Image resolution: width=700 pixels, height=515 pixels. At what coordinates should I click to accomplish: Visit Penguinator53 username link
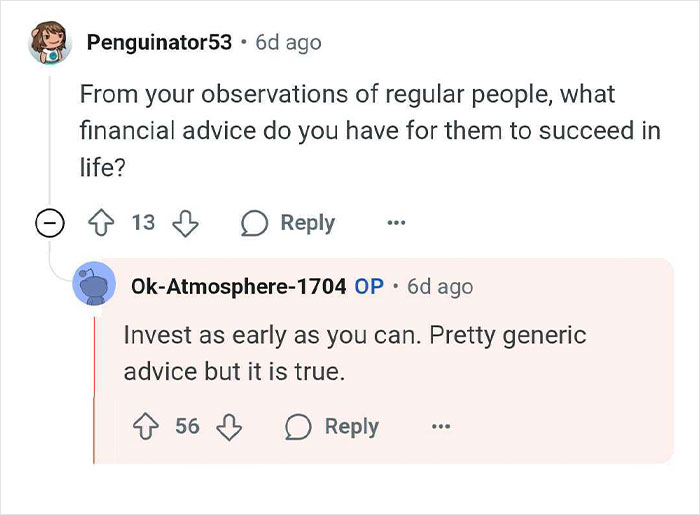pos(159,42)
